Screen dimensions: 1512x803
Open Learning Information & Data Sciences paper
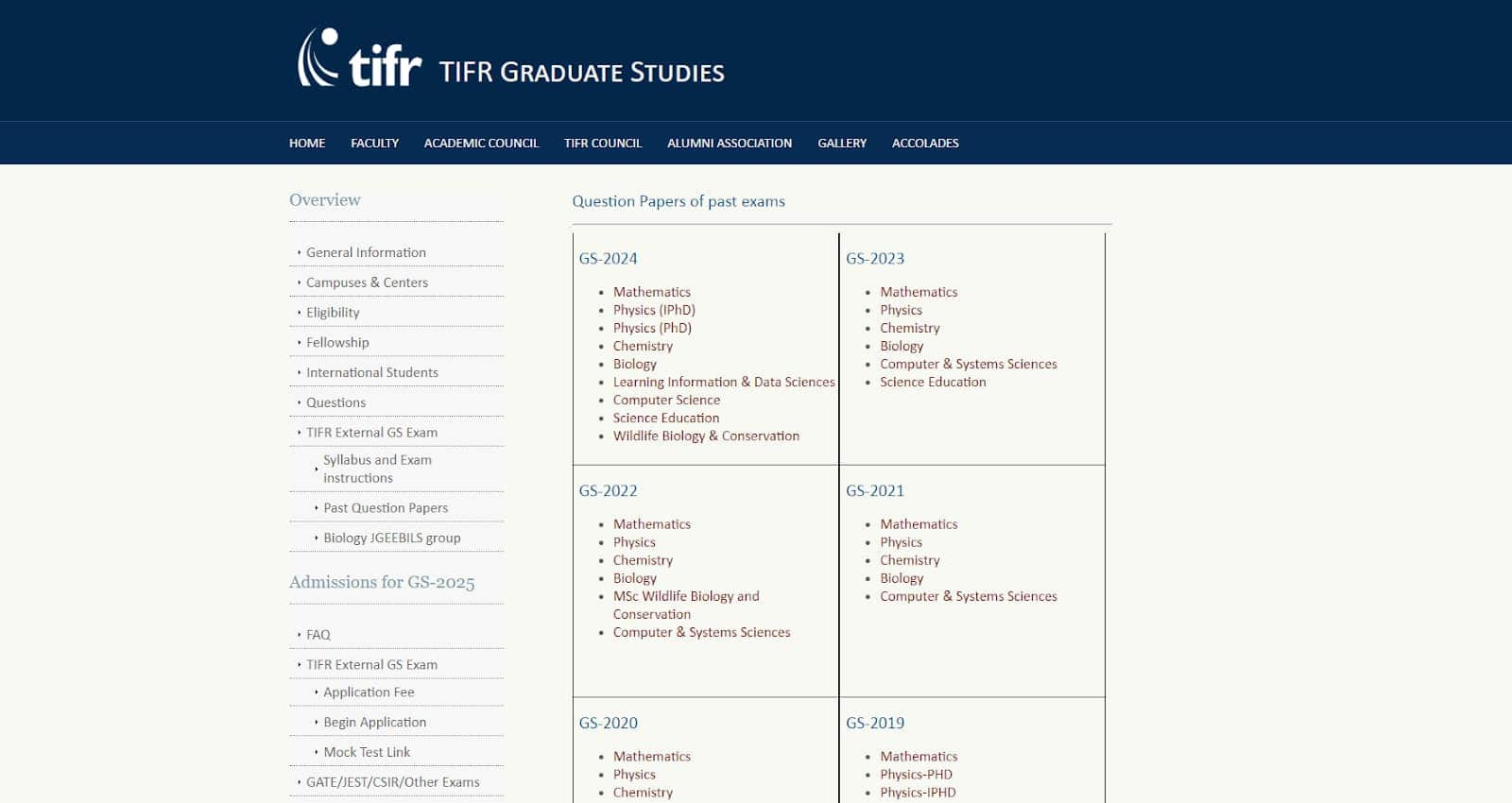pos(724,382)
